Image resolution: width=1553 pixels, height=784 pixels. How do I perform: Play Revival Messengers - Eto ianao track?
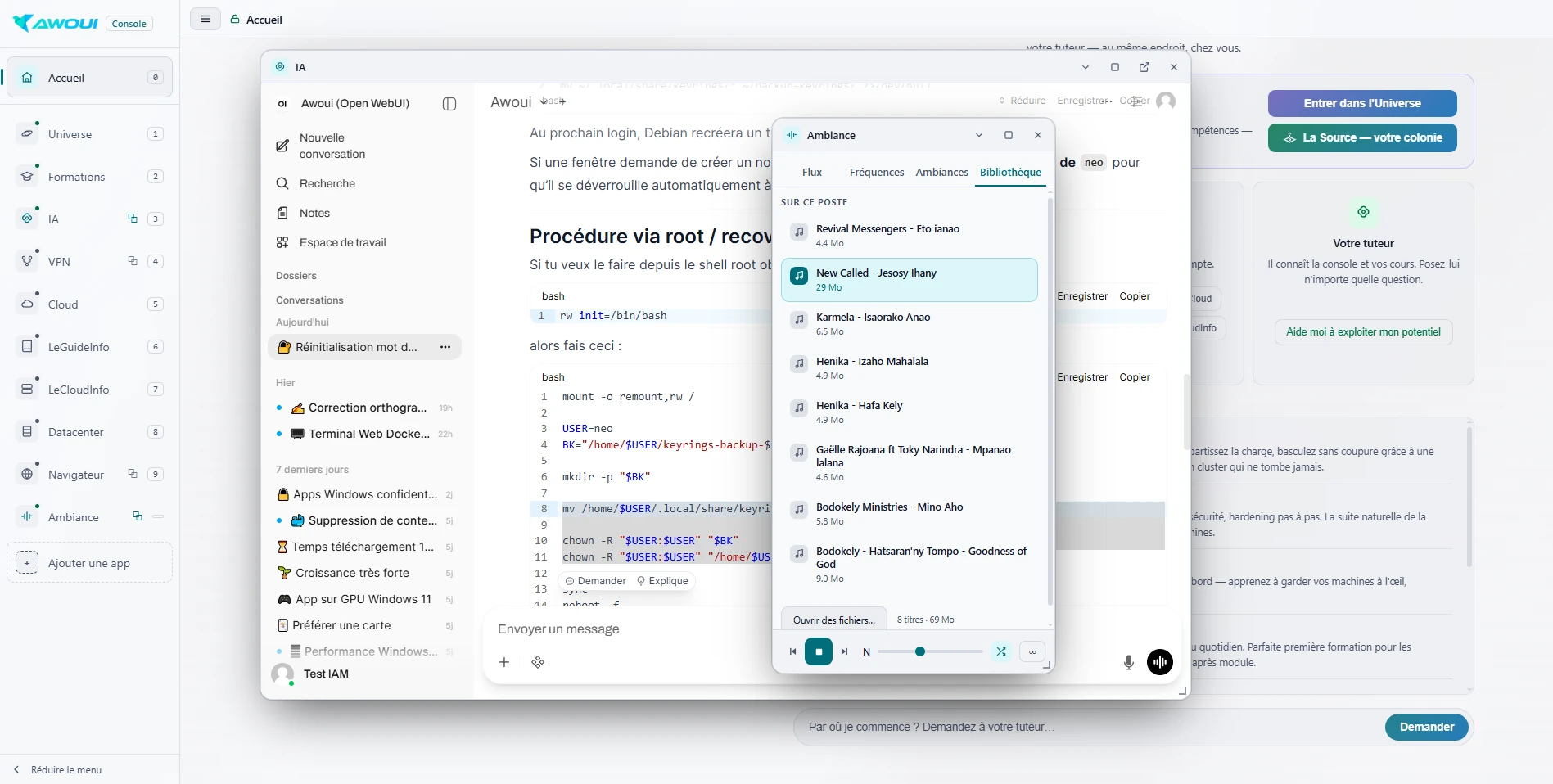(910, 236)
